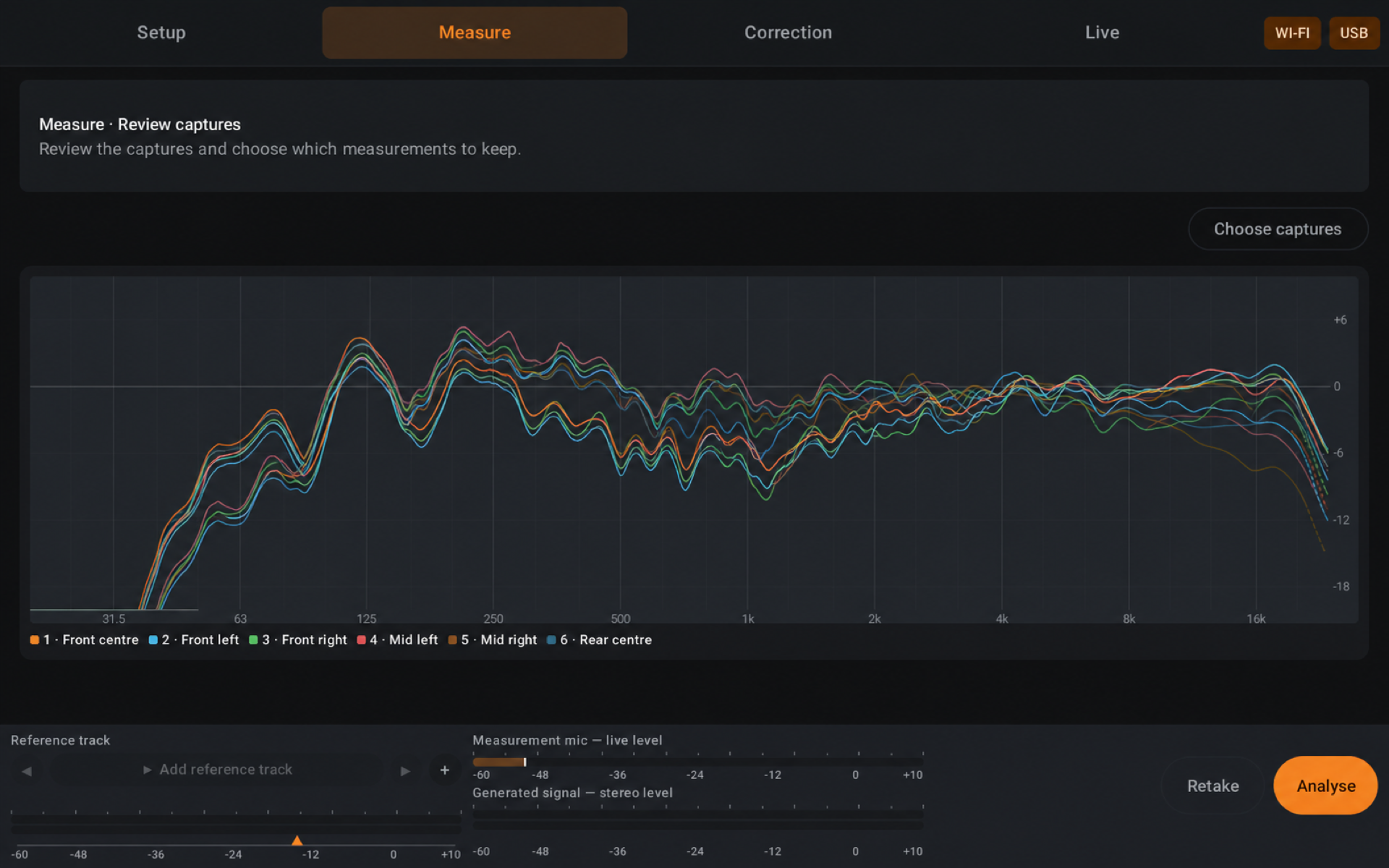Click the -18 dB axis label

pos(1341,587)
